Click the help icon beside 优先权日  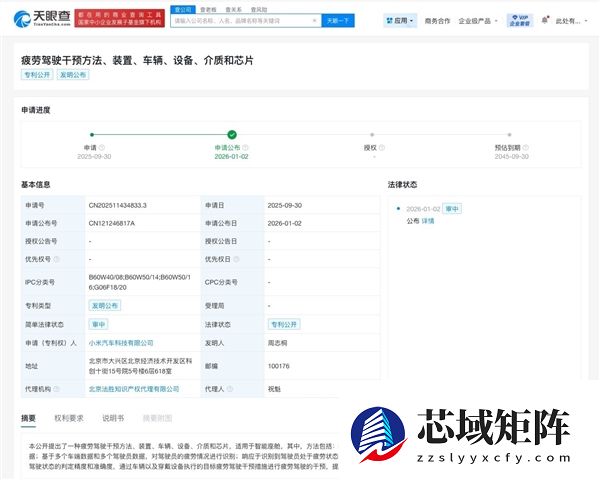(236, 259)
